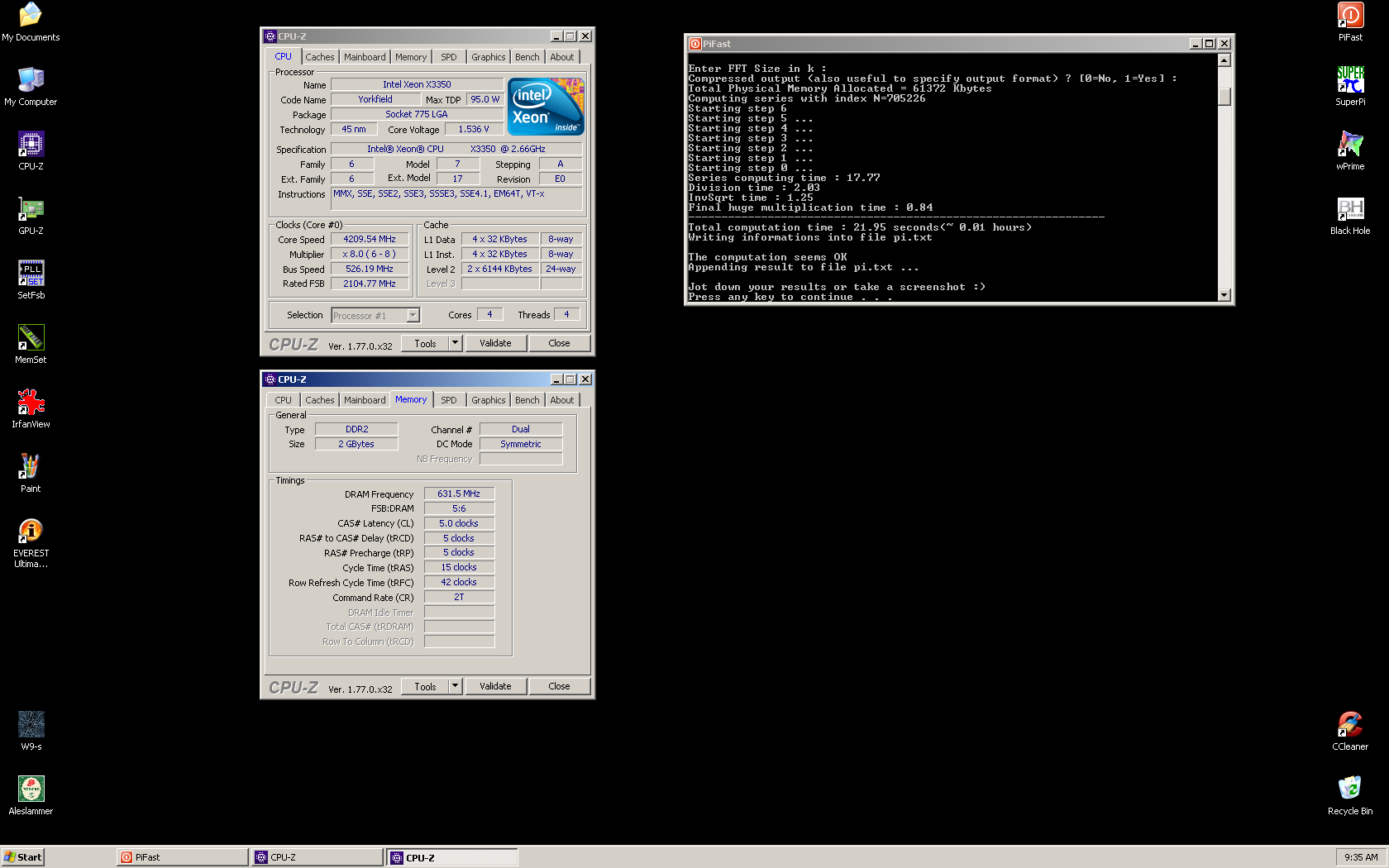The width and height of the screenshot is (1389, 868).
Task: Click Close button in lower CPU-Z window
Action: [559, 686]
